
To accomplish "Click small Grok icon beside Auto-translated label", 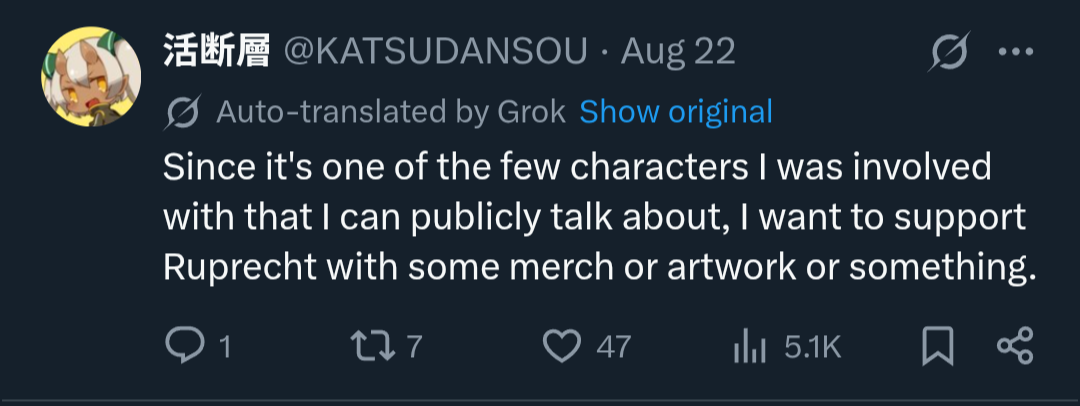I will [x=183, y=112].
